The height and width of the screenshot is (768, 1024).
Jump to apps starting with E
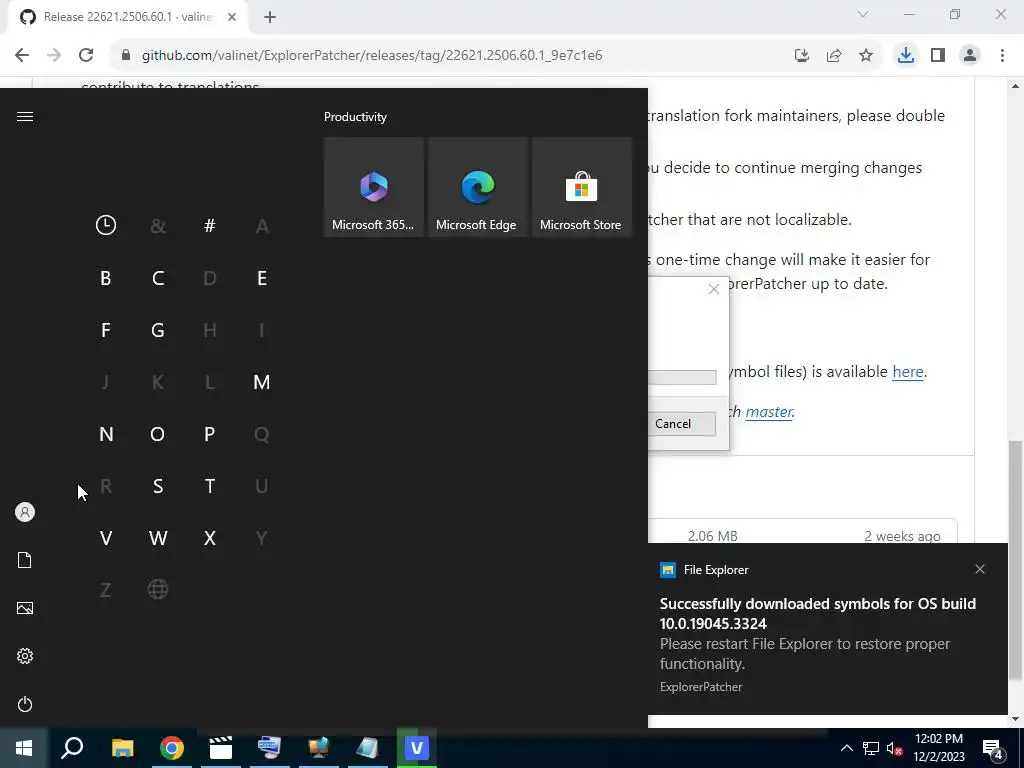pyautogui.click(x=262, y=278)
